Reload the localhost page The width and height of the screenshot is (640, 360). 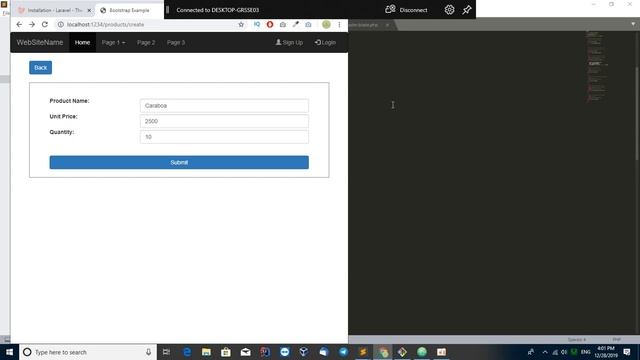click(x=45, y=24)
